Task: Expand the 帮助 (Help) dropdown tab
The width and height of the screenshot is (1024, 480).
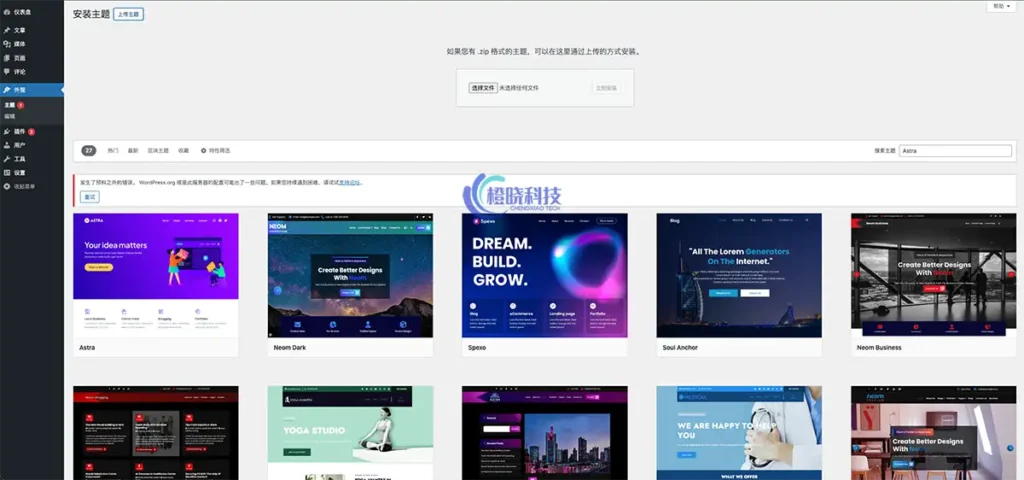Action: coord(999,6)
